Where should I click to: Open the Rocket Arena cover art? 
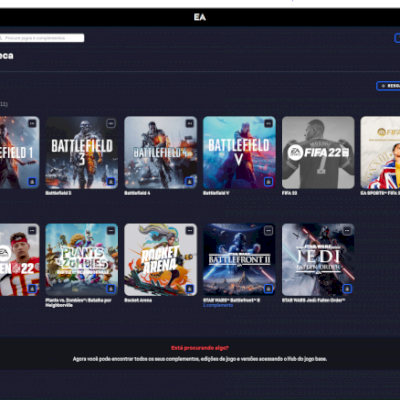pos(160,260)
